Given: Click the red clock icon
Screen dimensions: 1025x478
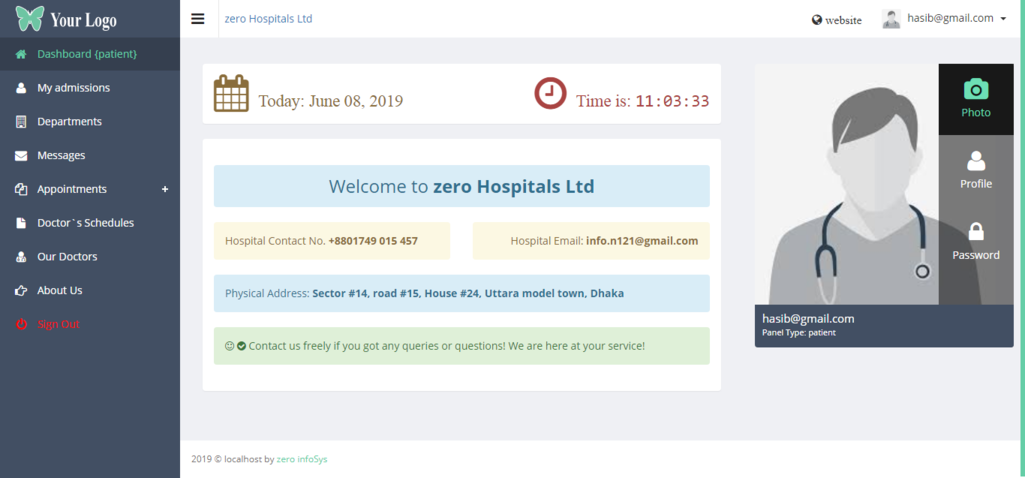Looking at the screenshot, I should [x=550, y=93].
